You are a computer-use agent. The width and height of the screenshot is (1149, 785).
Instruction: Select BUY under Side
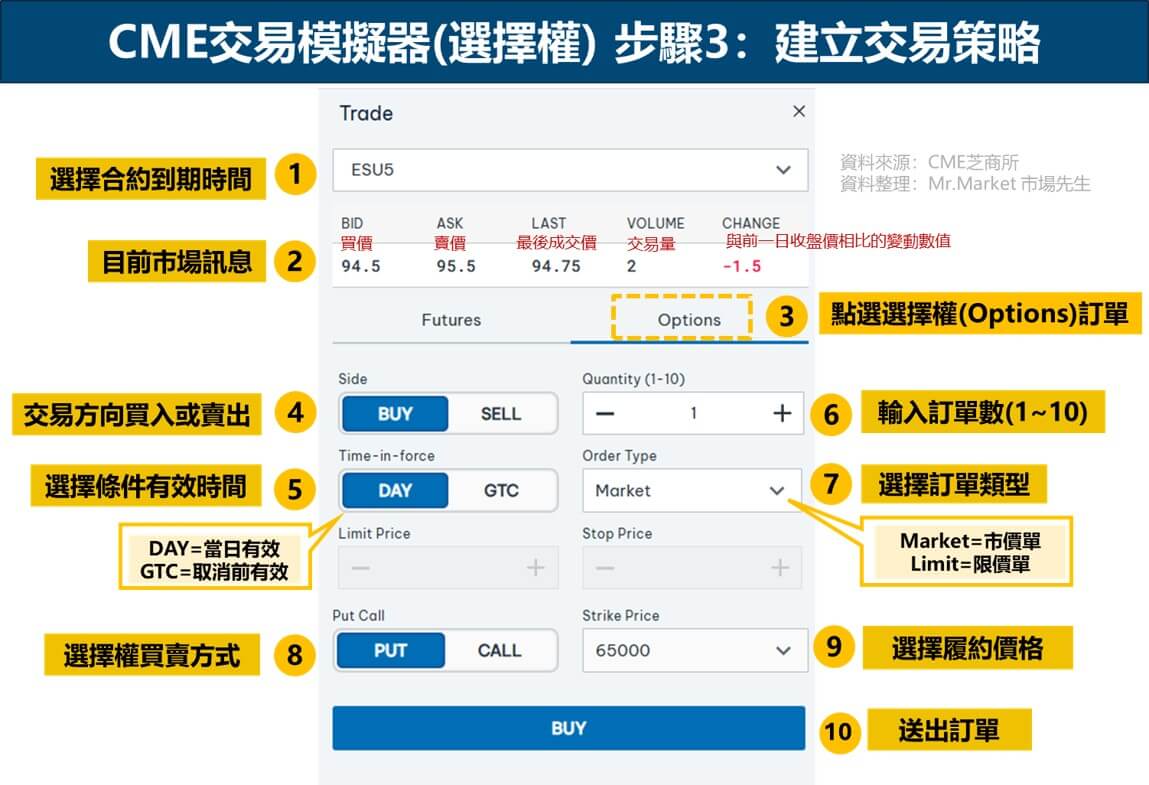coord(395,413)
